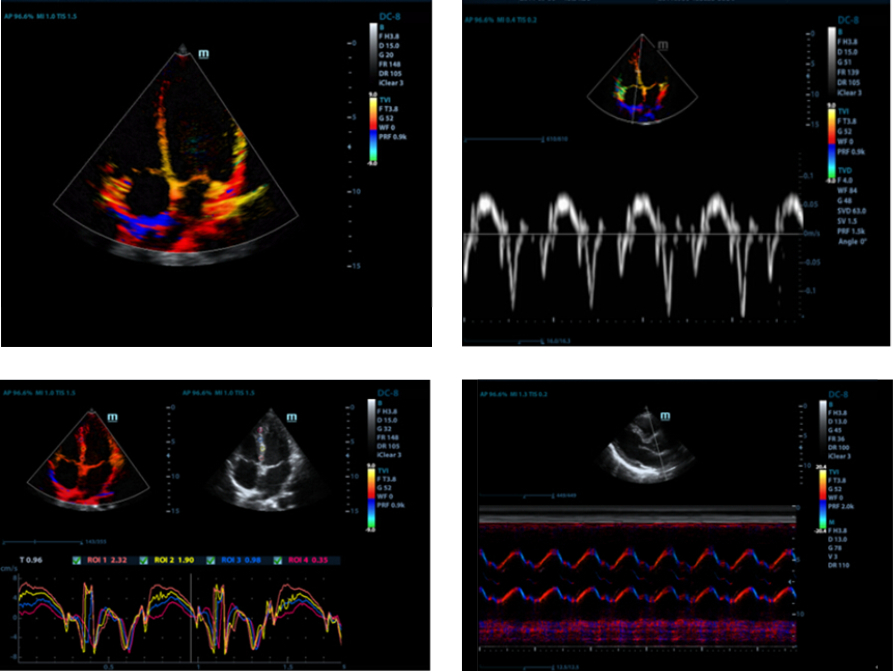
Task: Click the DC-8 system logo on top-left panel
Action: tap(389, 16)
